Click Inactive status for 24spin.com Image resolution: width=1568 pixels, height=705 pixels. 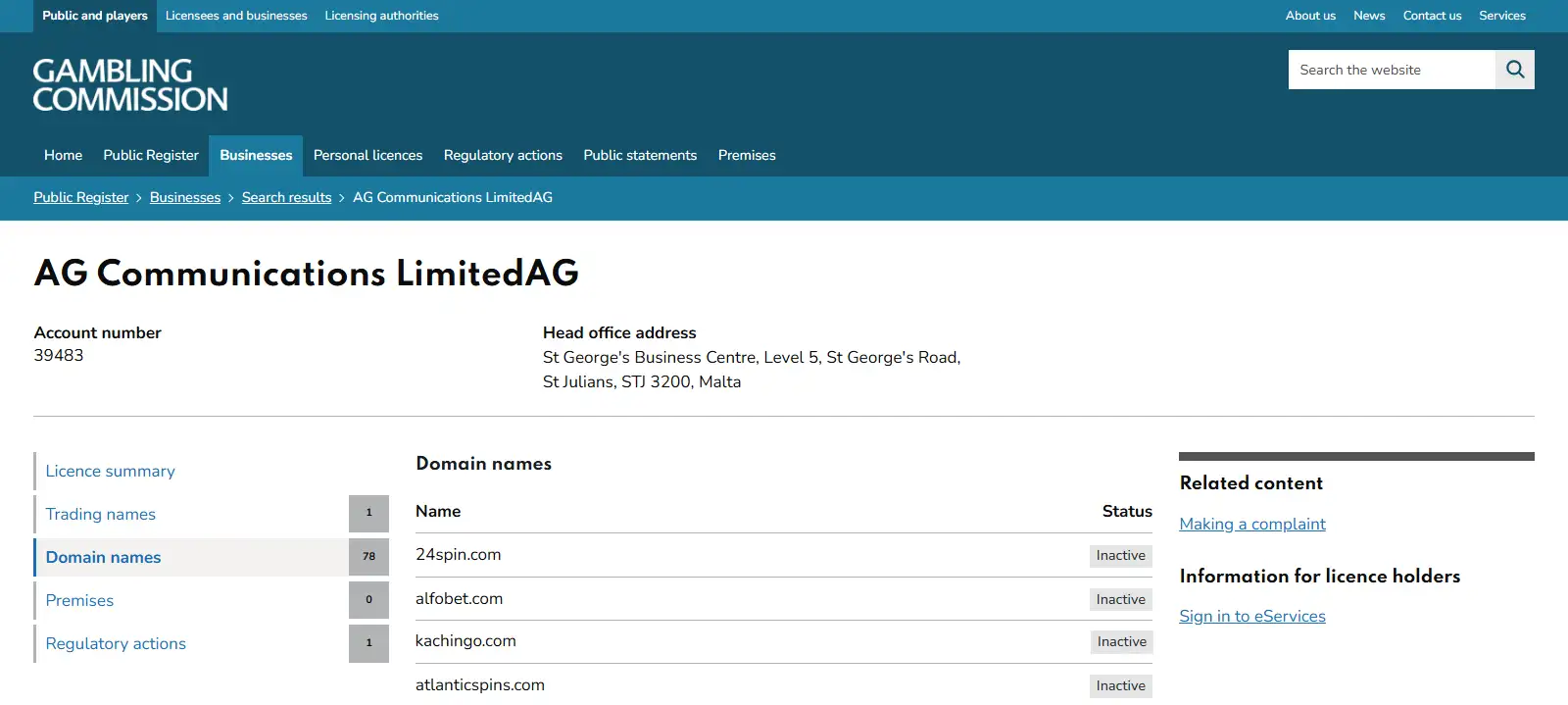(1121, 555)
